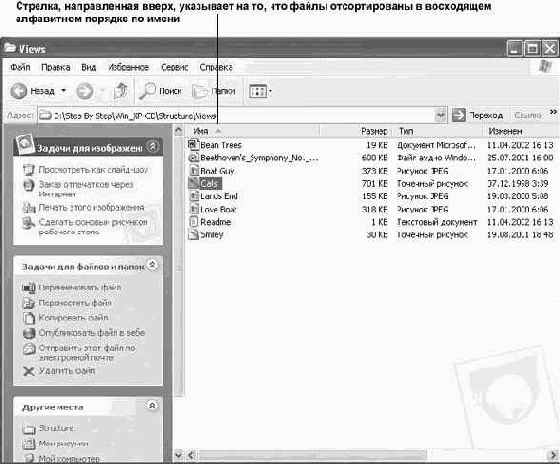Select the Love Boat image icon
The image size is (560, 464).
click(193, 209)
